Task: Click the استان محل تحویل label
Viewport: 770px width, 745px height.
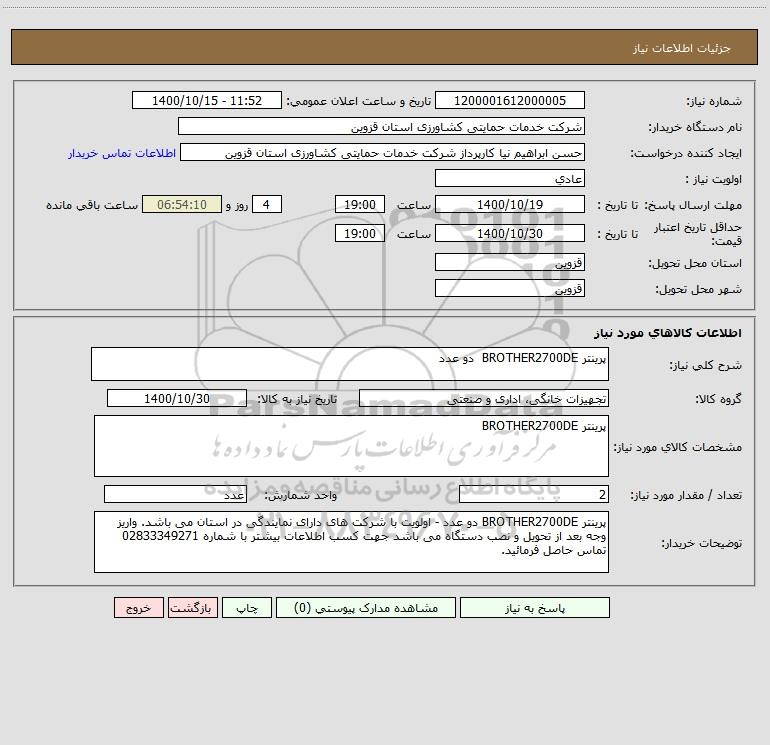Action: coord(695,263)
